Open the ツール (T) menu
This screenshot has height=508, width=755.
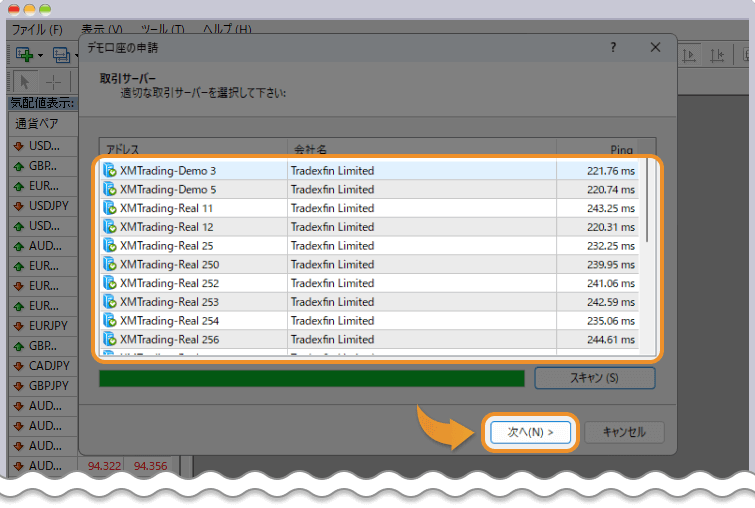tap(162, 29)
